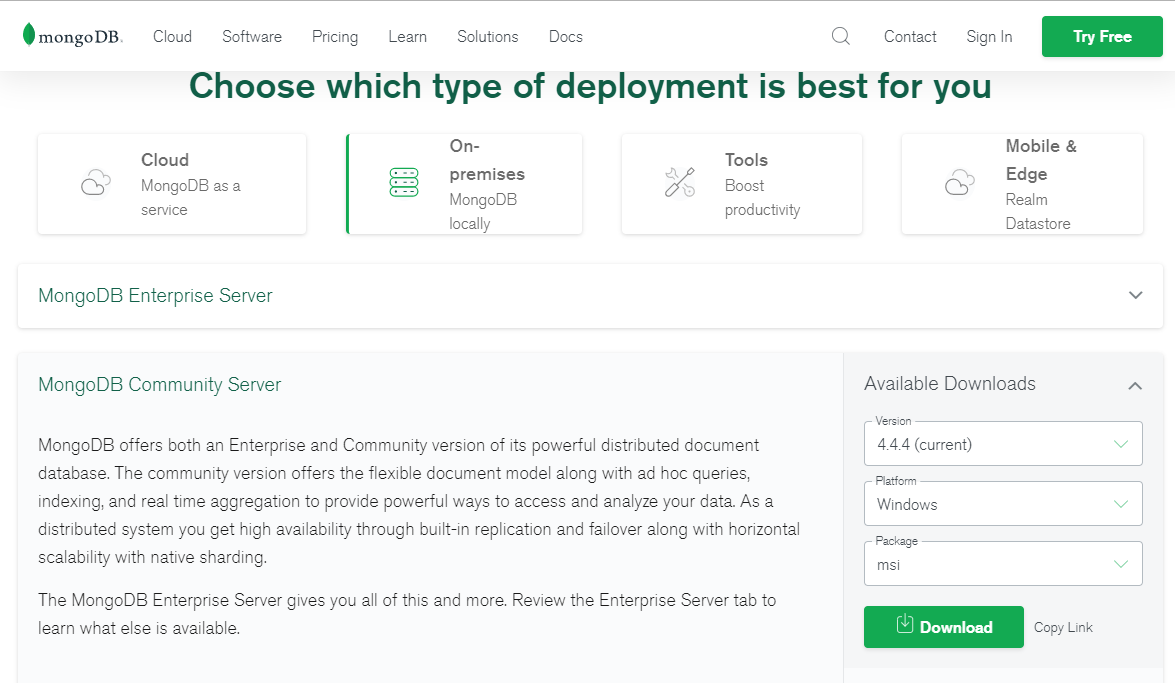The image size is (1175, 683).
Task: Click the green Download button
Action: coord(943,627)
